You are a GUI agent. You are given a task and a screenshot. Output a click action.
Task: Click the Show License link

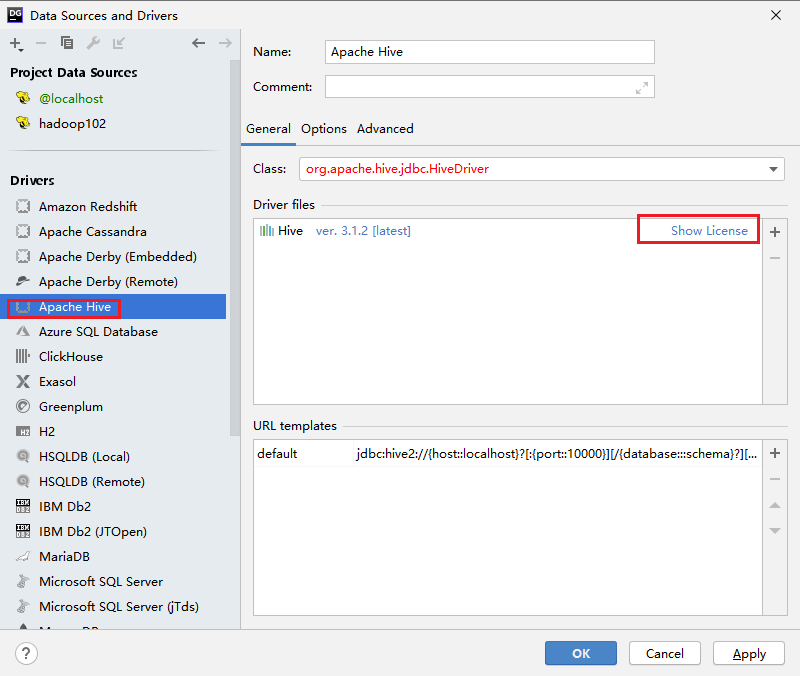709,231
